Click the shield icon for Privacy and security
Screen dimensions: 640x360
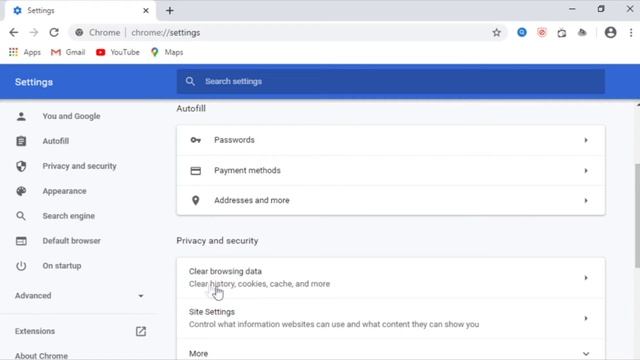(x=21, y=166)
